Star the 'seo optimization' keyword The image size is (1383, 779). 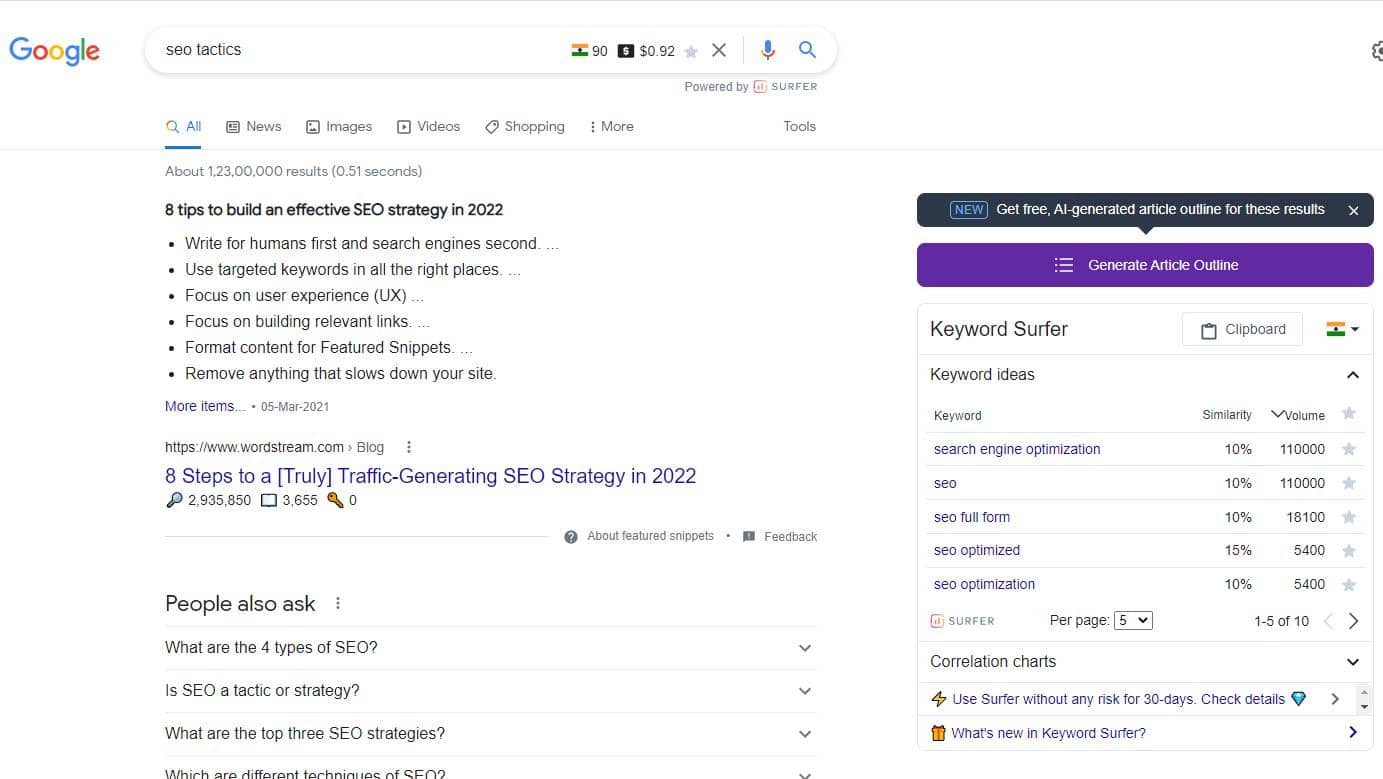coord(1349,585)
